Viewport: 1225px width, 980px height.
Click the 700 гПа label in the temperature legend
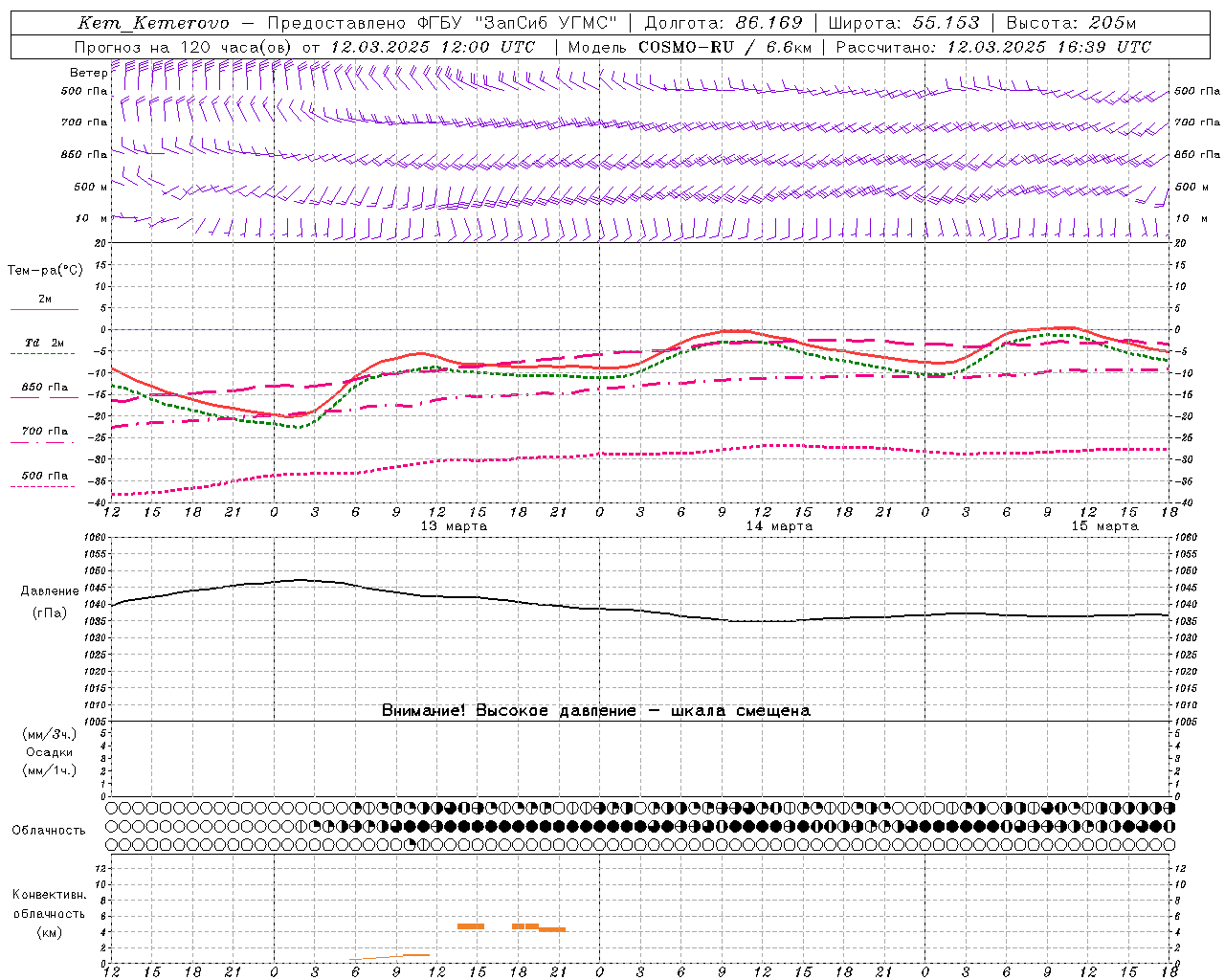(45, 432)
